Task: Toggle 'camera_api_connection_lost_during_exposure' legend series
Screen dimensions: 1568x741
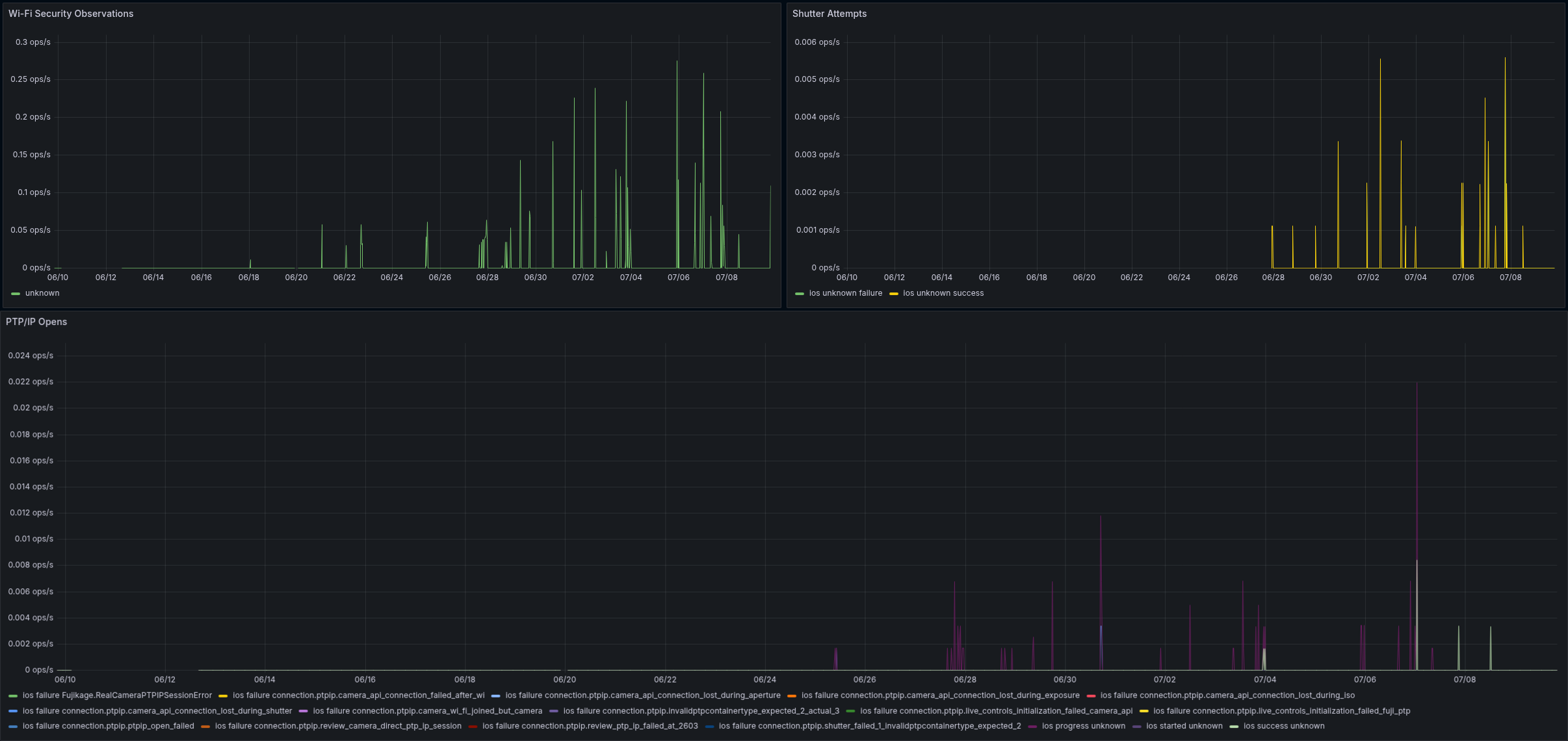Action: pos(940,695)
